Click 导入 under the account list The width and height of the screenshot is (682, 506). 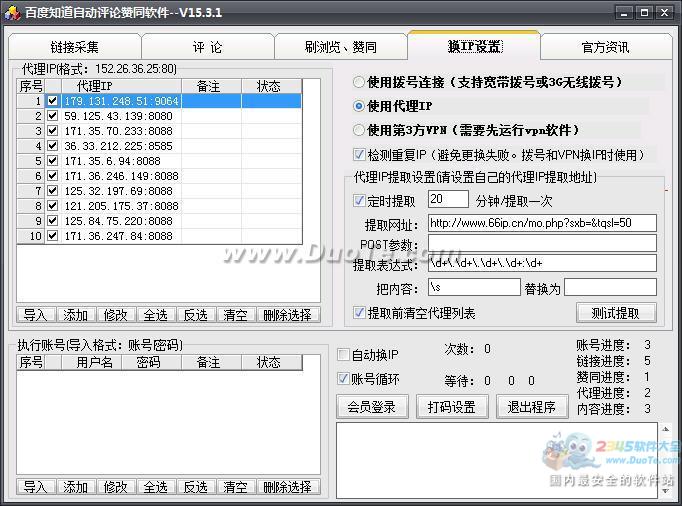pos(36,487)
